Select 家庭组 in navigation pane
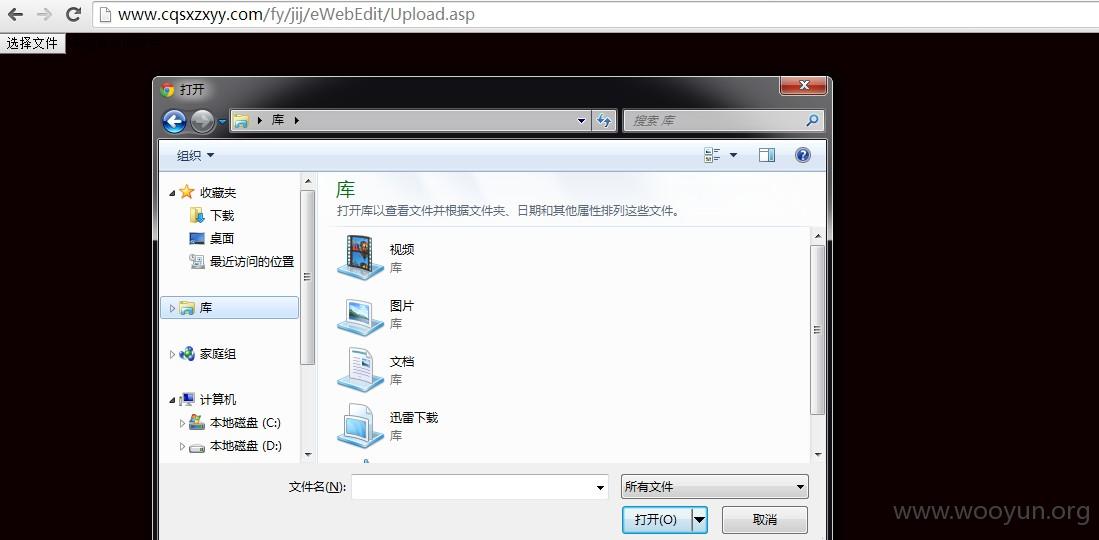The height and width of the screenshot is (540, 1099). pyautogui.click(x=218, y=354)
